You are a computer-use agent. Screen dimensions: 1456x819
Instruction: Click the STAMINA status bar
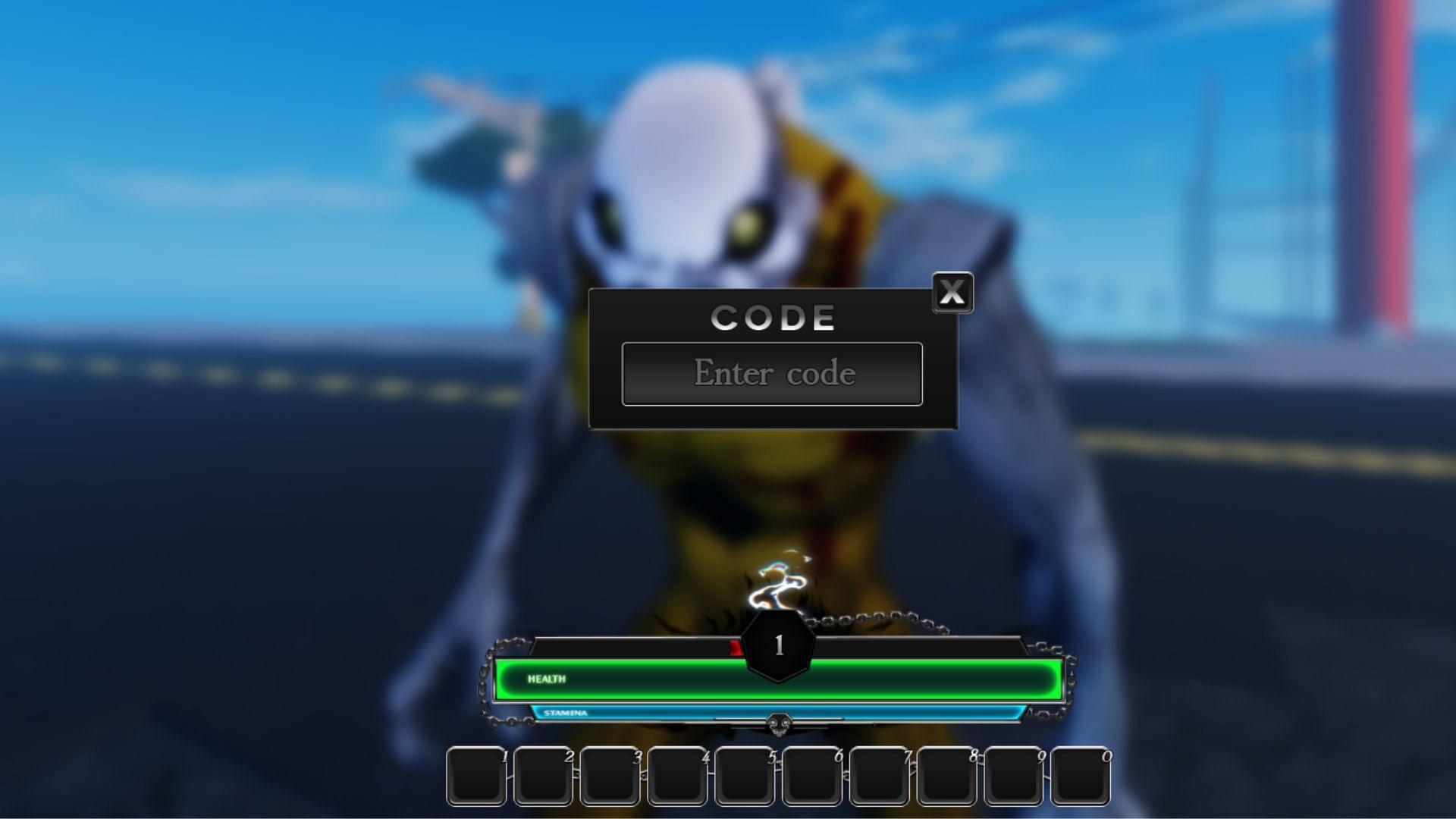(x=779, y=711)
